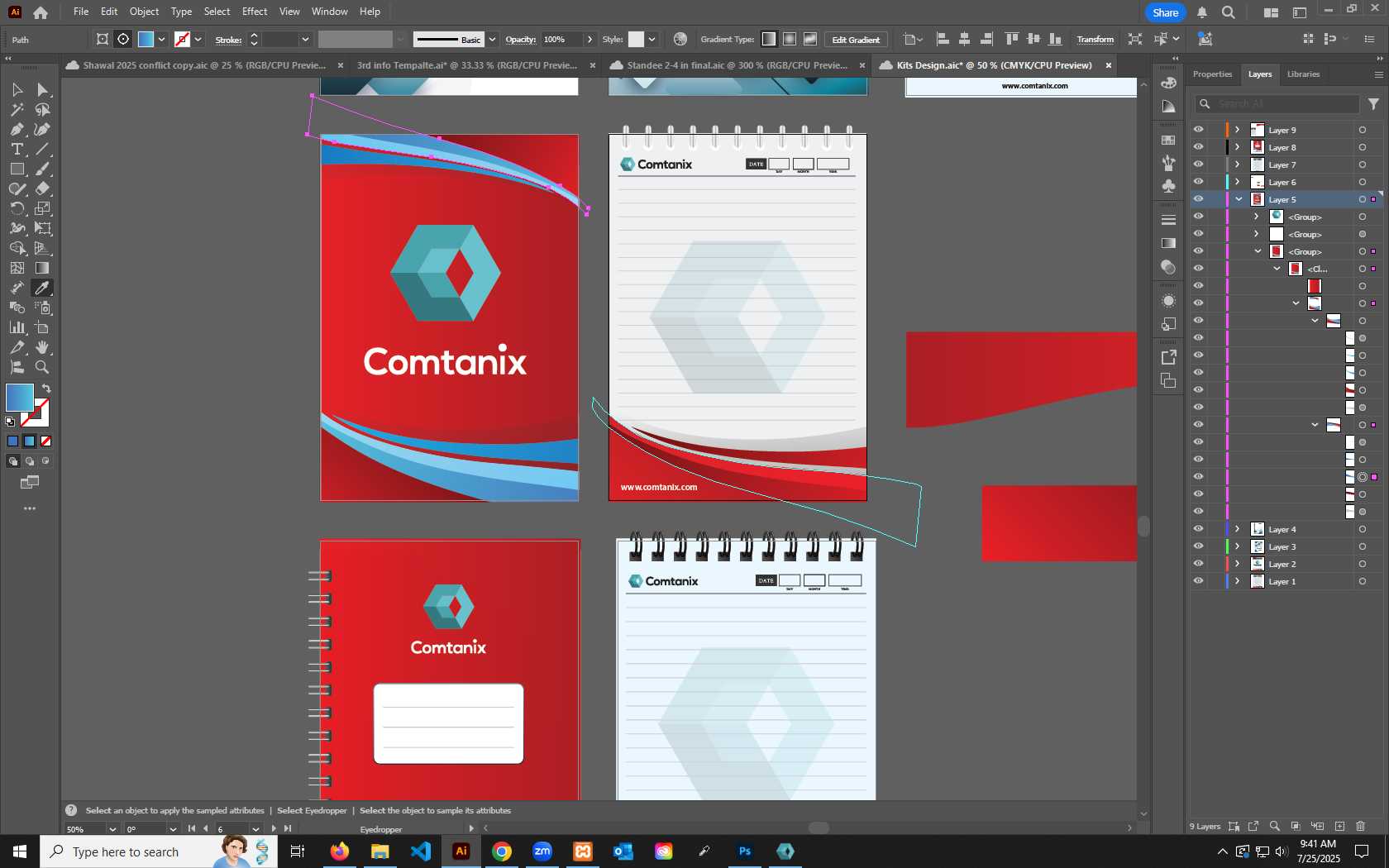Open Arrange Documents icon
This screenshot has width=1389, height=868.
(1271, 12)
